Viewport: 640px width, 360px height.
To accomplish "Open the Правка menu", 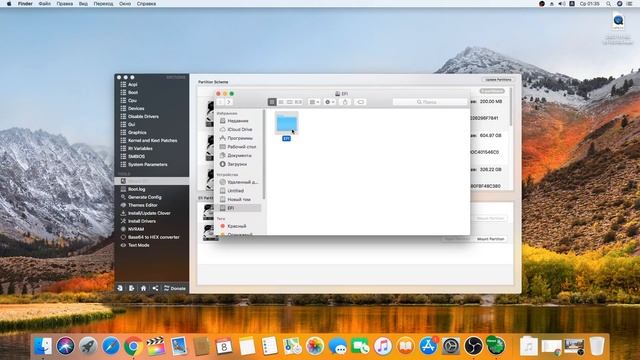I will [x=64, y=4].
